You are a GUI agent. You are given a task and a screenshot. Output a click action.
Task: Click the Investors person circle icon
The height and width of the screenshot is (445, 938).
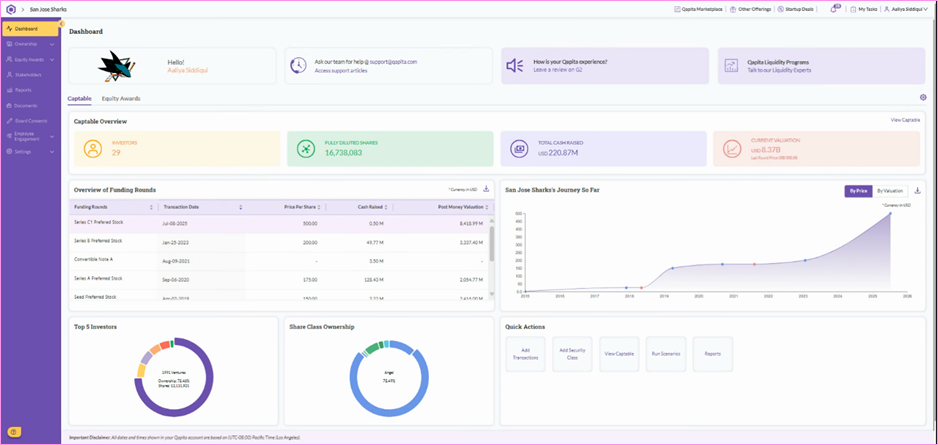tap(93, 148)
